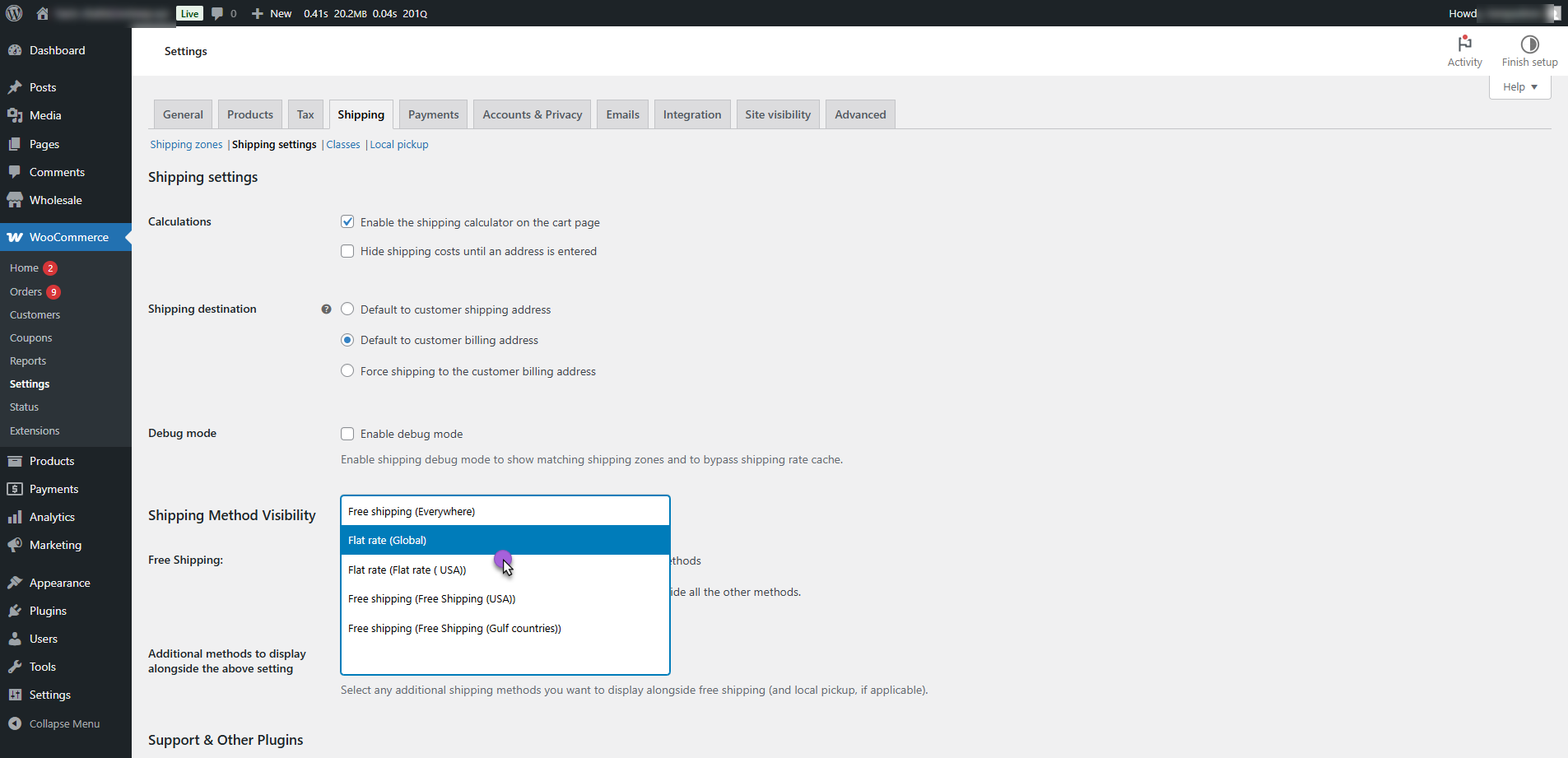Open the Site visibility tab

778,114
